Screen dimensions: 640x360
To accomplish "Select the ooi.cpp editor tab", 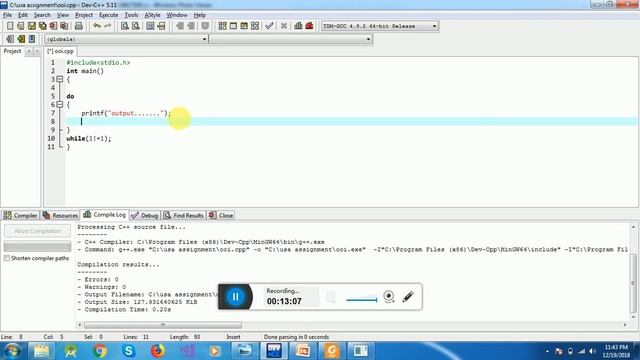I will coord(60,51).
